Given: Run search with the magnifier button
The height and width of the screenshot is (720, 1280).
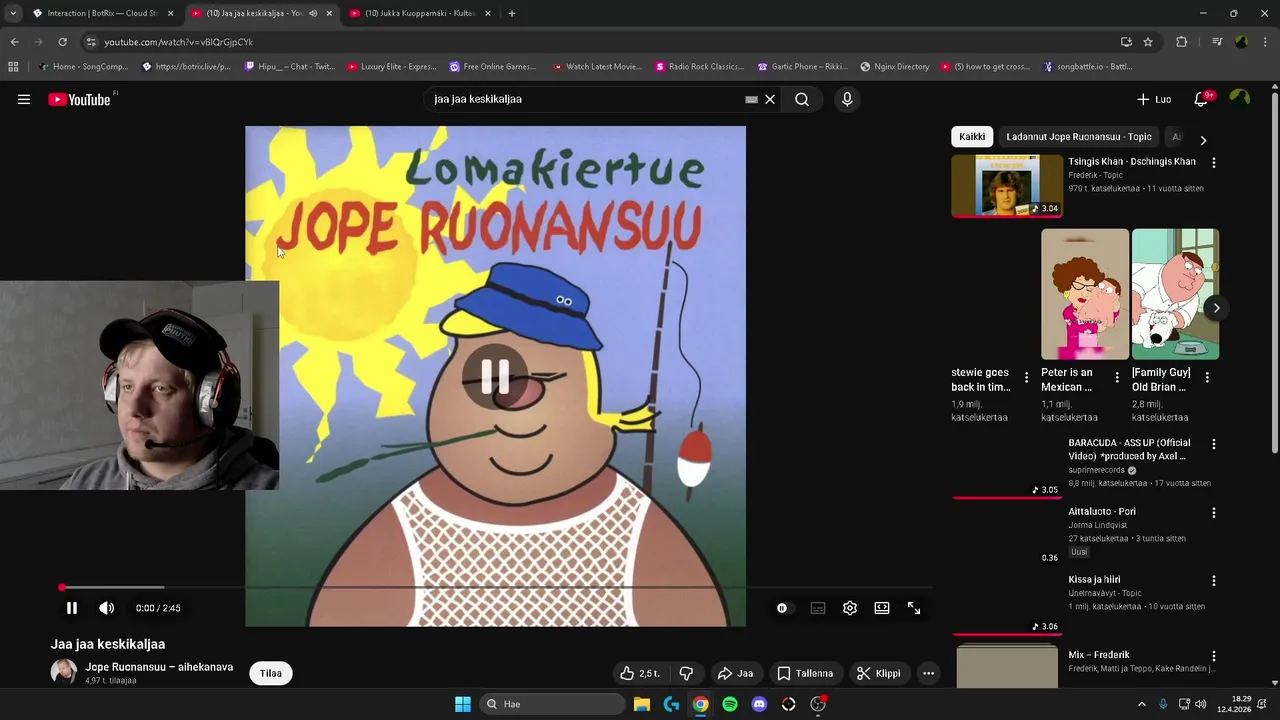Looking at the screenshot, I should 802,99.
